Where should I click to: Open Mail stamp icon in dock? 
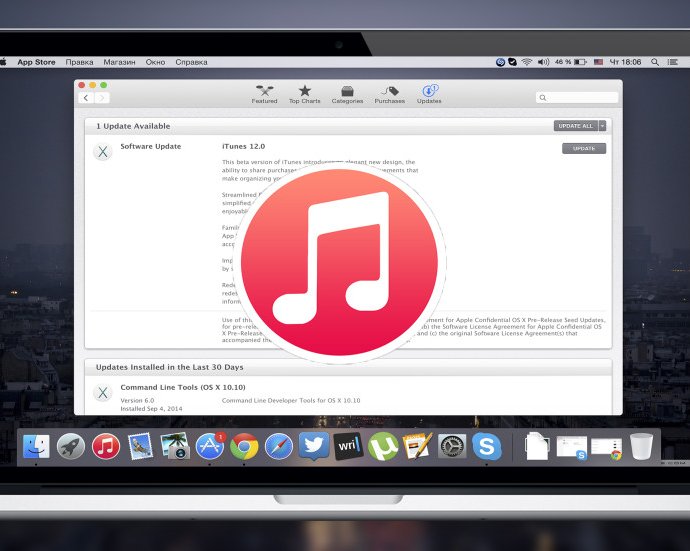pos(140,446)
